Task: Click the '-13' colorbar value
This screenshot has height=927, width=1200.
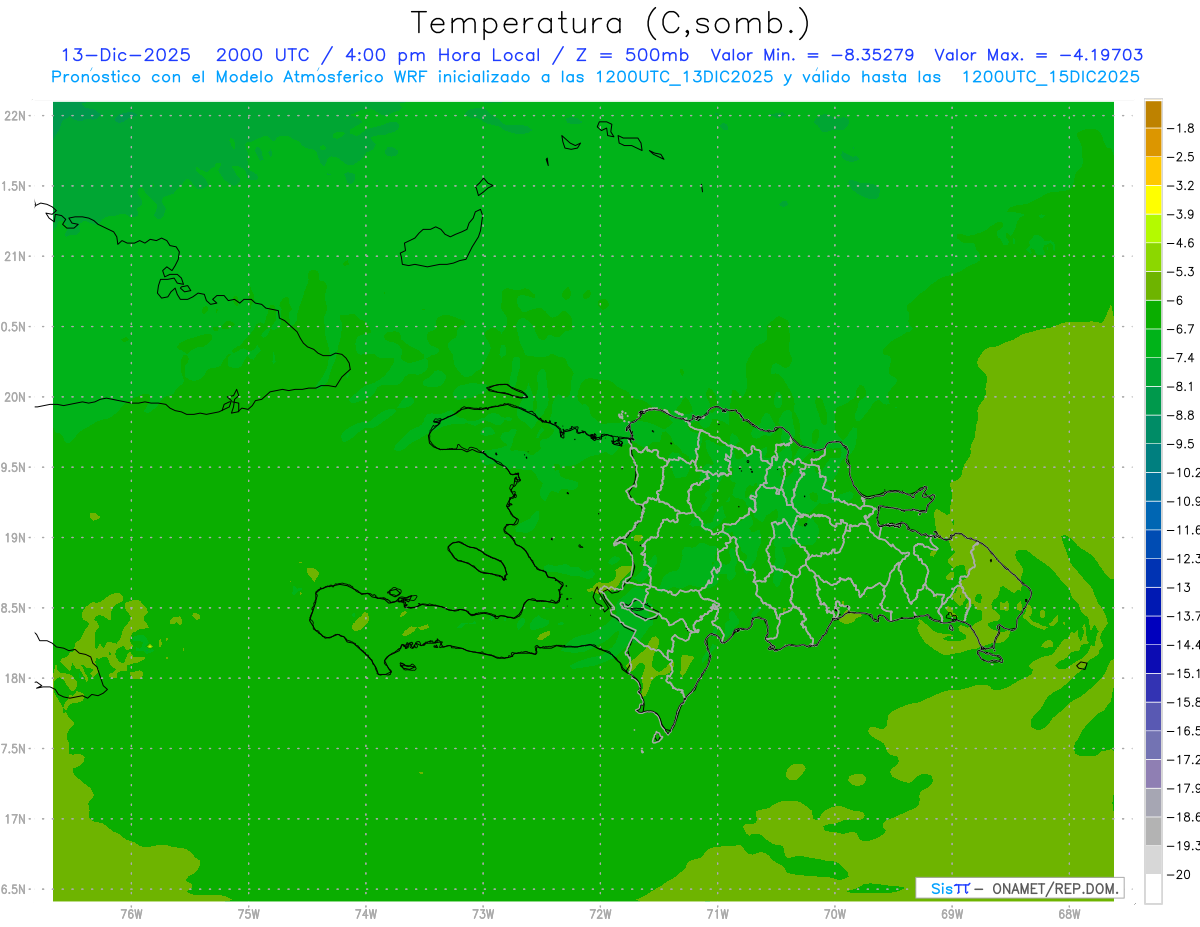Action: pos(1181,587)
